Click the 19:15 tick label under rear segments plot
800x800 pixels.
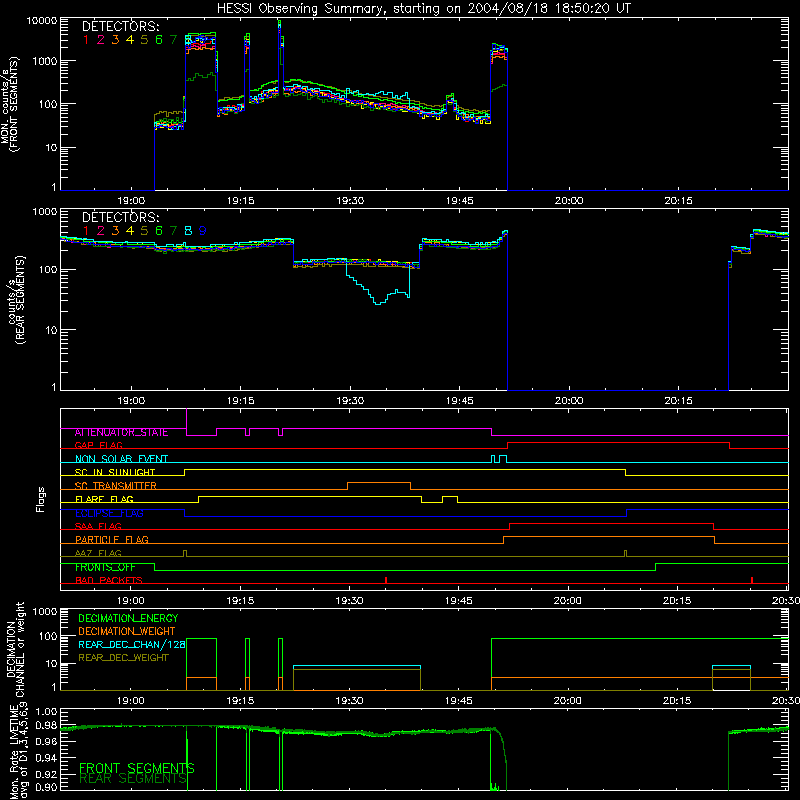240,401
